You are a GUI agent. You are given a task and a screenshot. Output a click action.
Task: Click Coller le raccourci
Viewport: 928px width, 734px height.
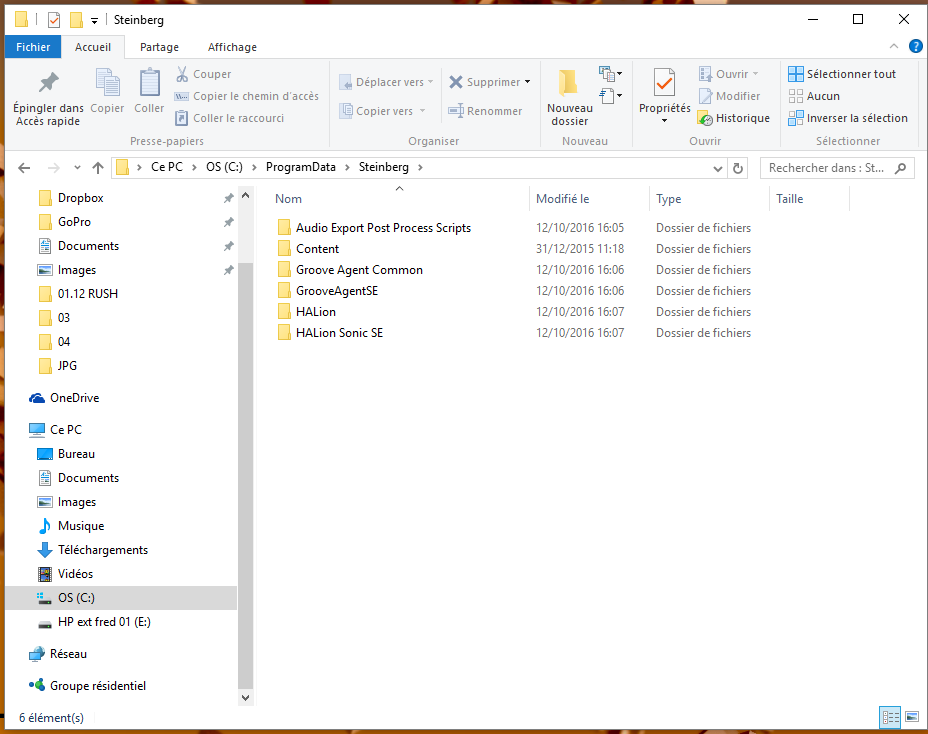[230, 118]
